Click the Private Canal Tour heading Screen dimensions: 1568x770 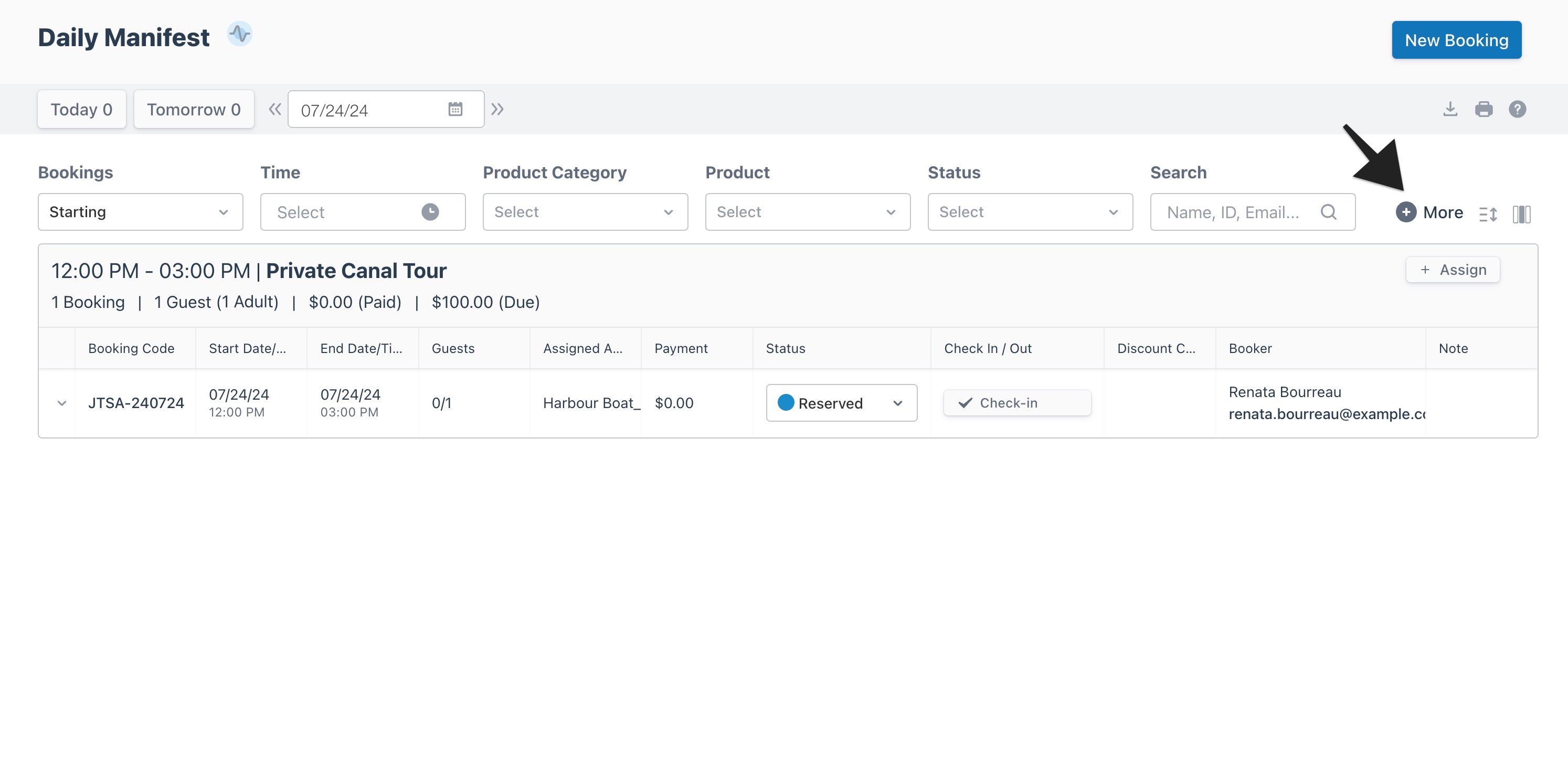coord(356,271)
